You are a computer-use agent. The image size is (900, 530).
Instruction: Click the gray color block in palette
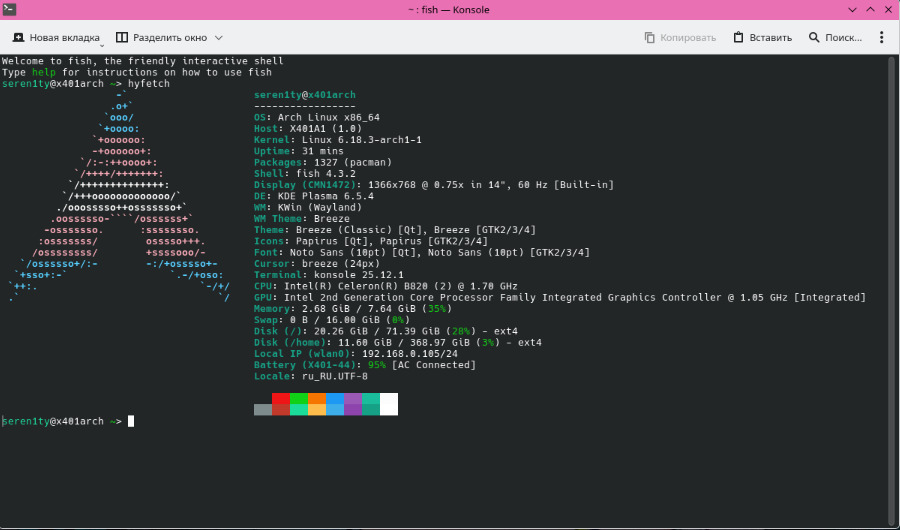pyautogui.click(x=263, y=409)
